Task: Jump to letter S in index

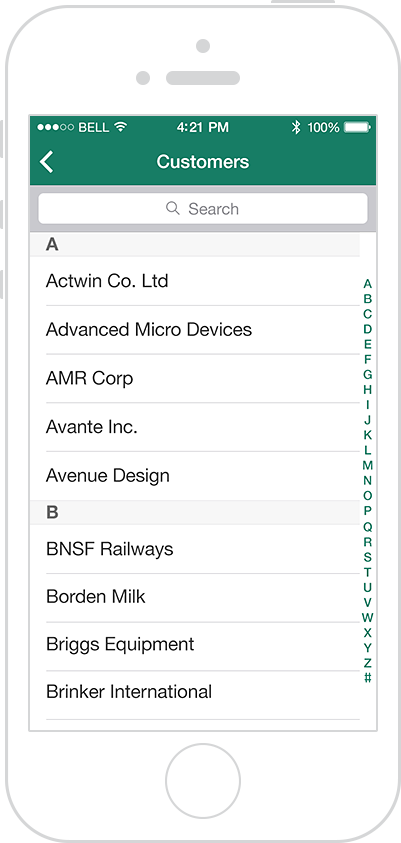Action: (368, 557)
